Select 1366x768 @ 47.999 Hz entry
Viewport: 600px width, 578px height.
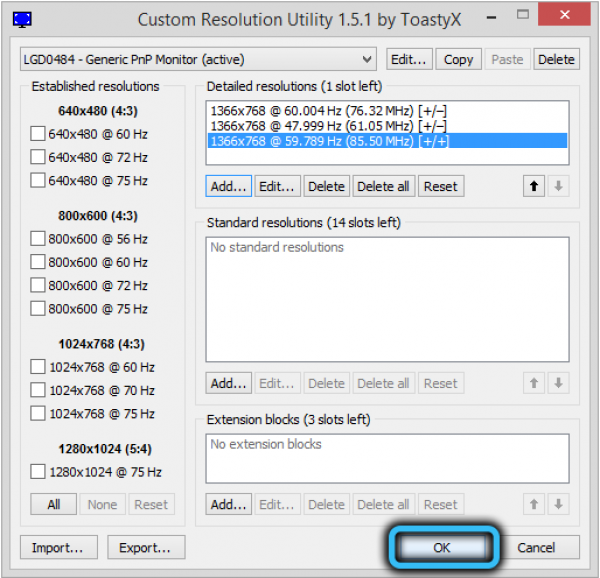point(387,126)
